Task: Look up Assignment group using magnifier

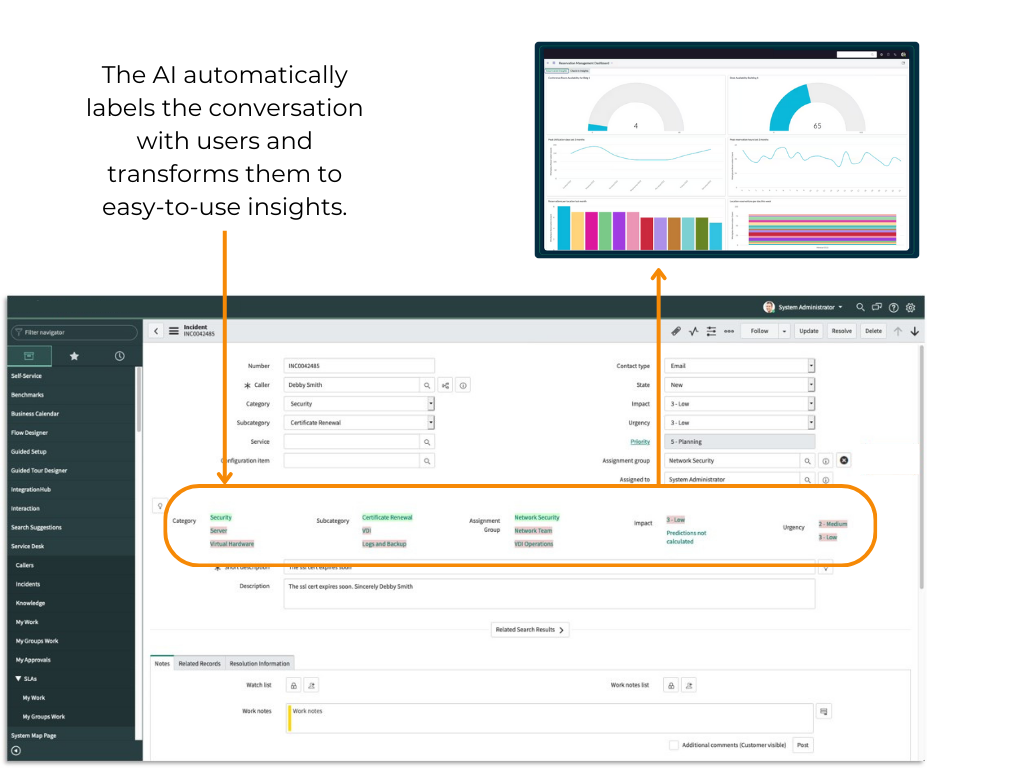Action: [808, 461]
